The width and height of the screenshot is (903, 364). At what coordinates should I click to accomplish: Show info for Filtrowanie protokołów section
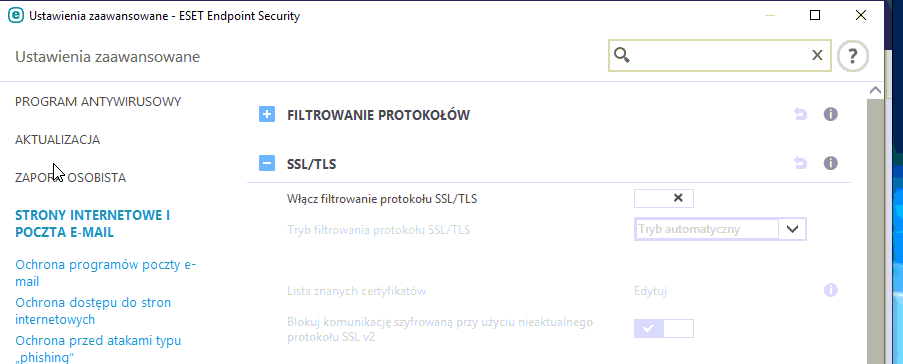(830, 115)
